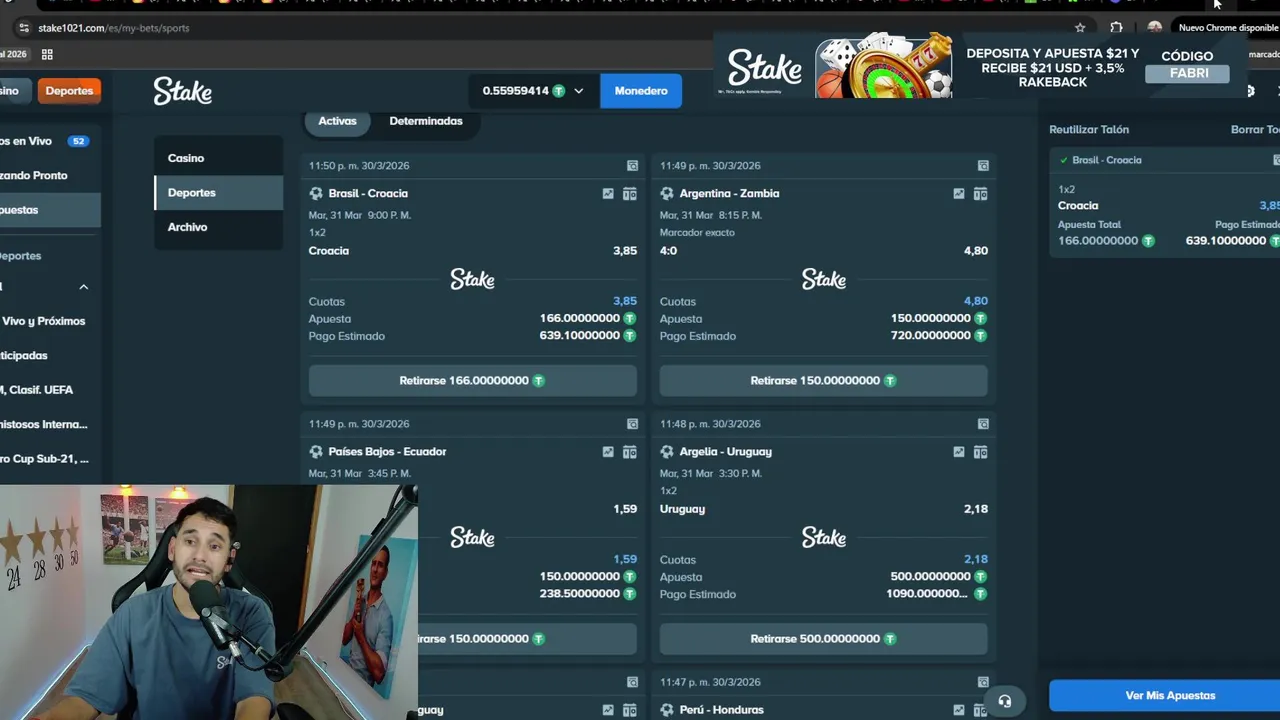Click Nuevo Chrome disponible update button
The height and width of the screenshot is (720, 1280).
(1226, 28)
